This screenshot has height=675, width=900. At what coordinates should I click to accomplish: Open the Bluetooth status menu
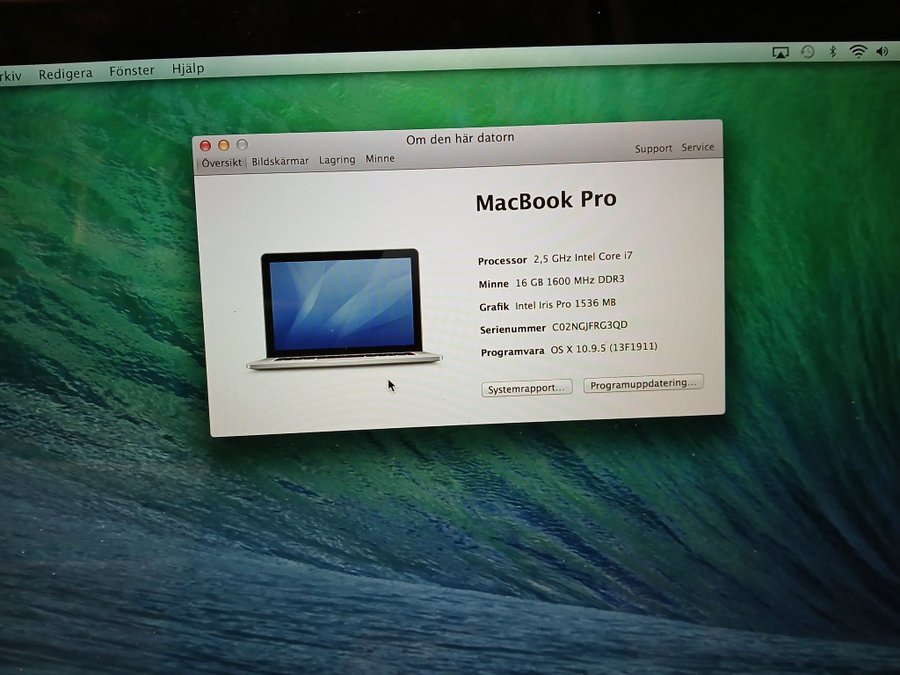pyautogui.click(x=832, y=51)
